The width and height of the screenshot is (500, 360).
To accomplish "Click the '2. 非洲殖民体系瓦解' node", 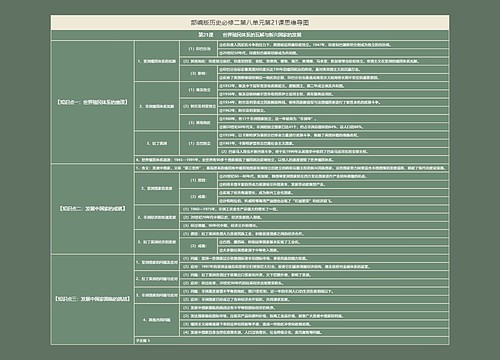I will 157,106.
